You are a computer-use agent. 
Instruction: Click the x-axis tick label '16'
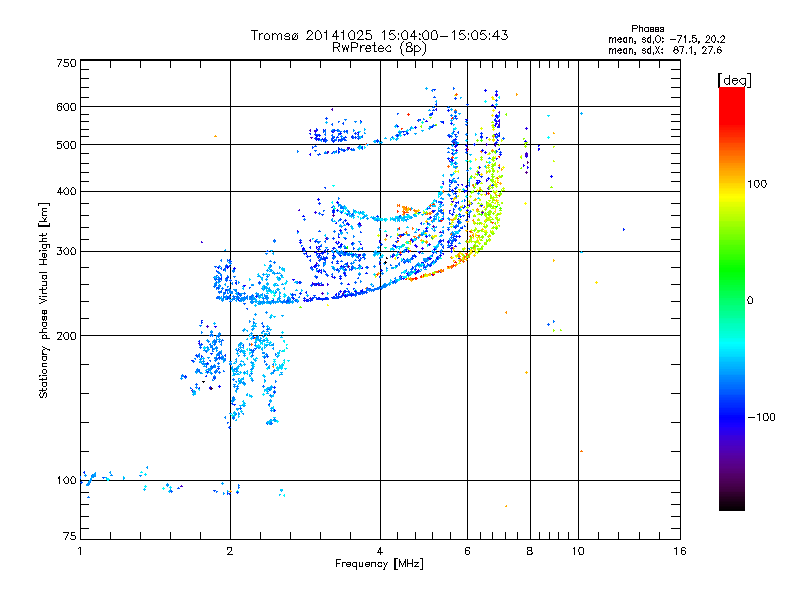[x=680, y=551]
